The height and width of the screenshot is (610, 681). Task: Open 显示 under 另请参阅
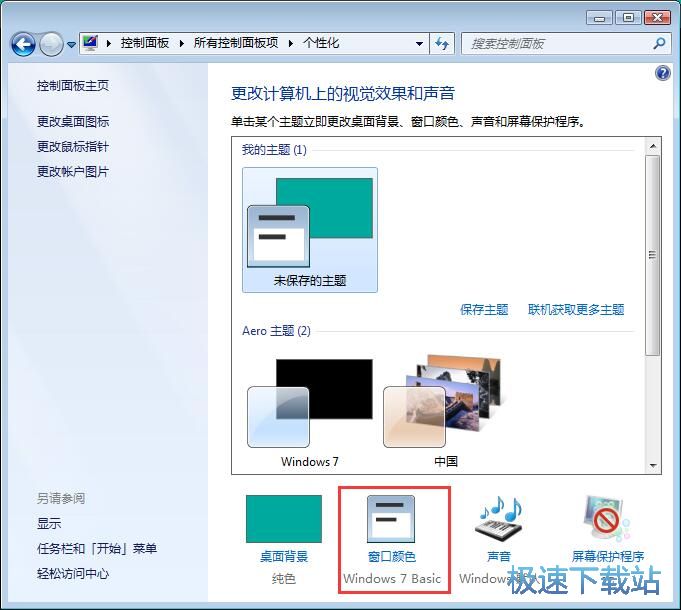coord(49,524)
